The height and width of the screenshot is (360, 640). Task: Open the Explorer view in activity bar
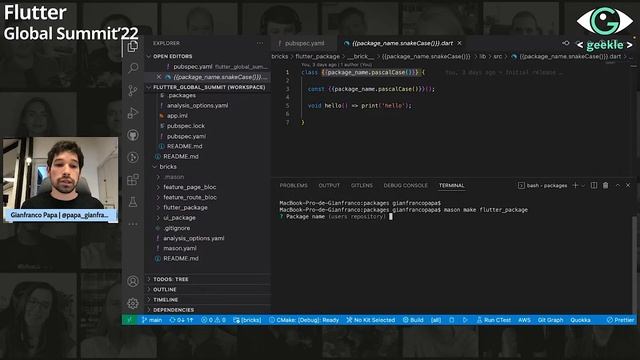[x=133, y=47]
